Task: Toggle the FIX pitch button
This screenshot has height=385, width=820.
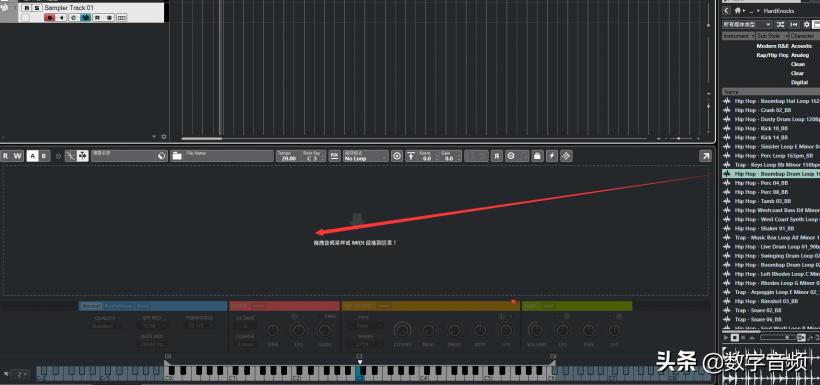Action: [335, 156]
